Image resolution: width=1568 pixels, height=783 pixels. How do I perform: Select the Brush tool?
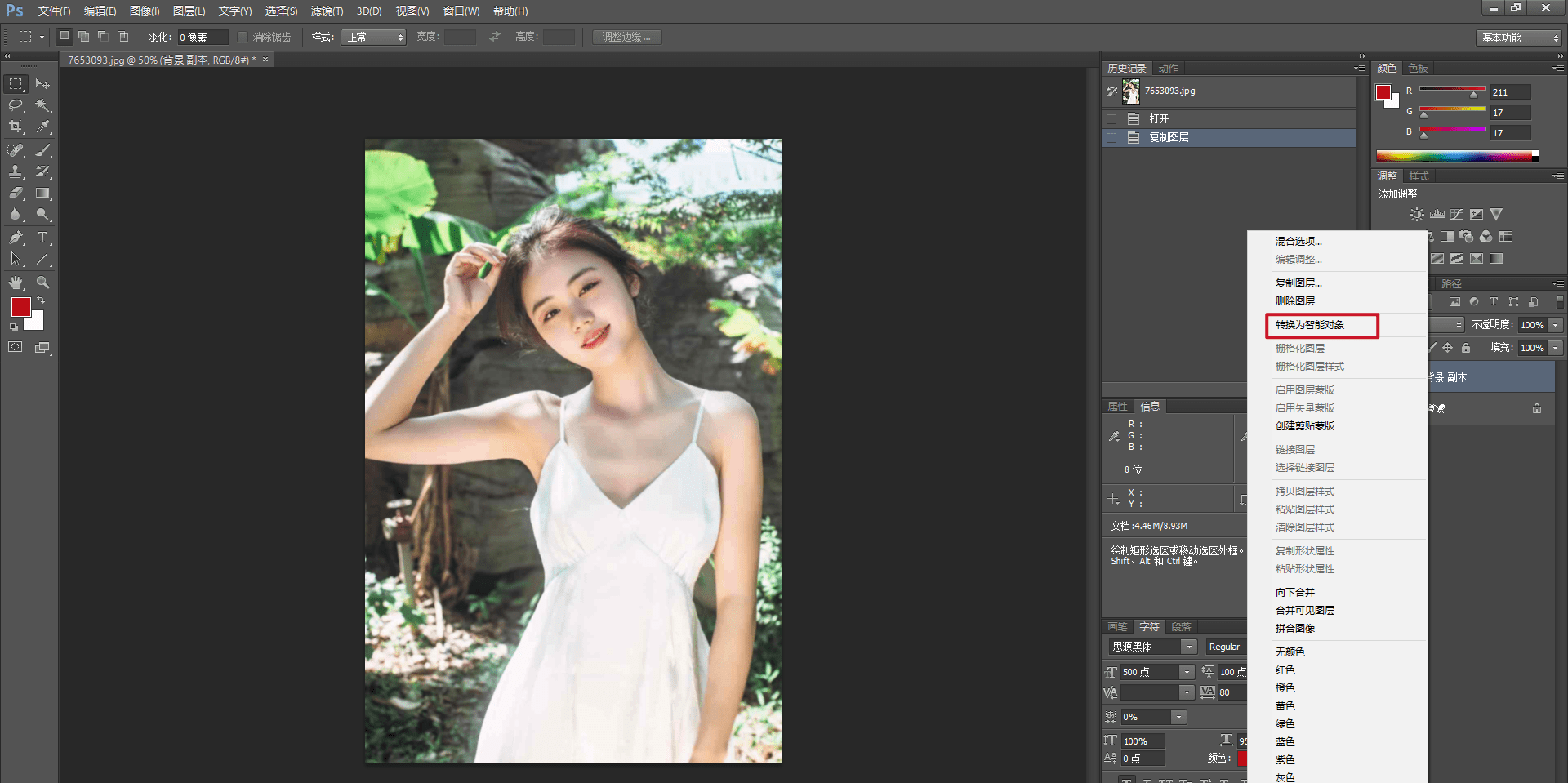coord(43,150)
